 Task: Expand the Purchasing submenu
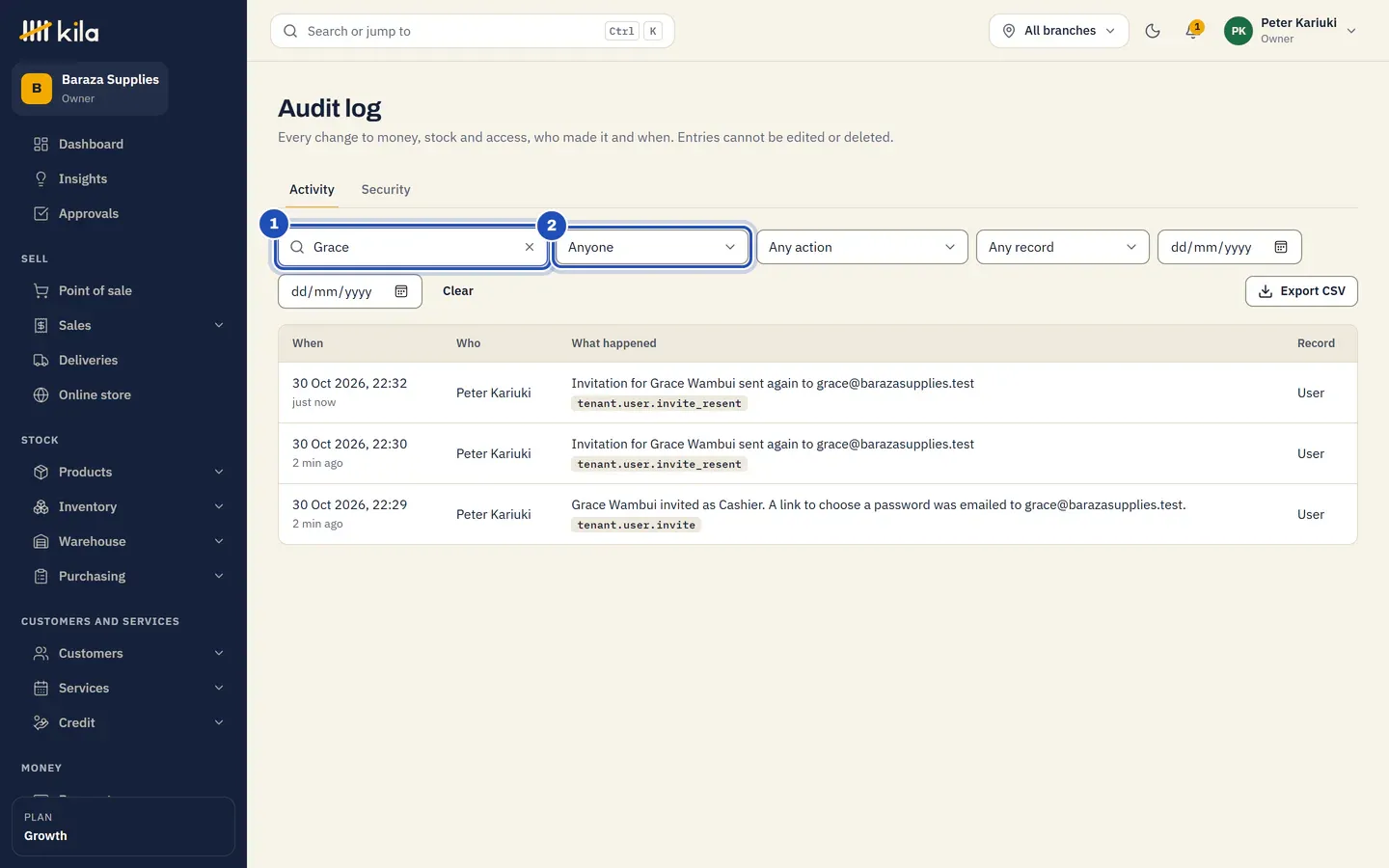(219, 576)
